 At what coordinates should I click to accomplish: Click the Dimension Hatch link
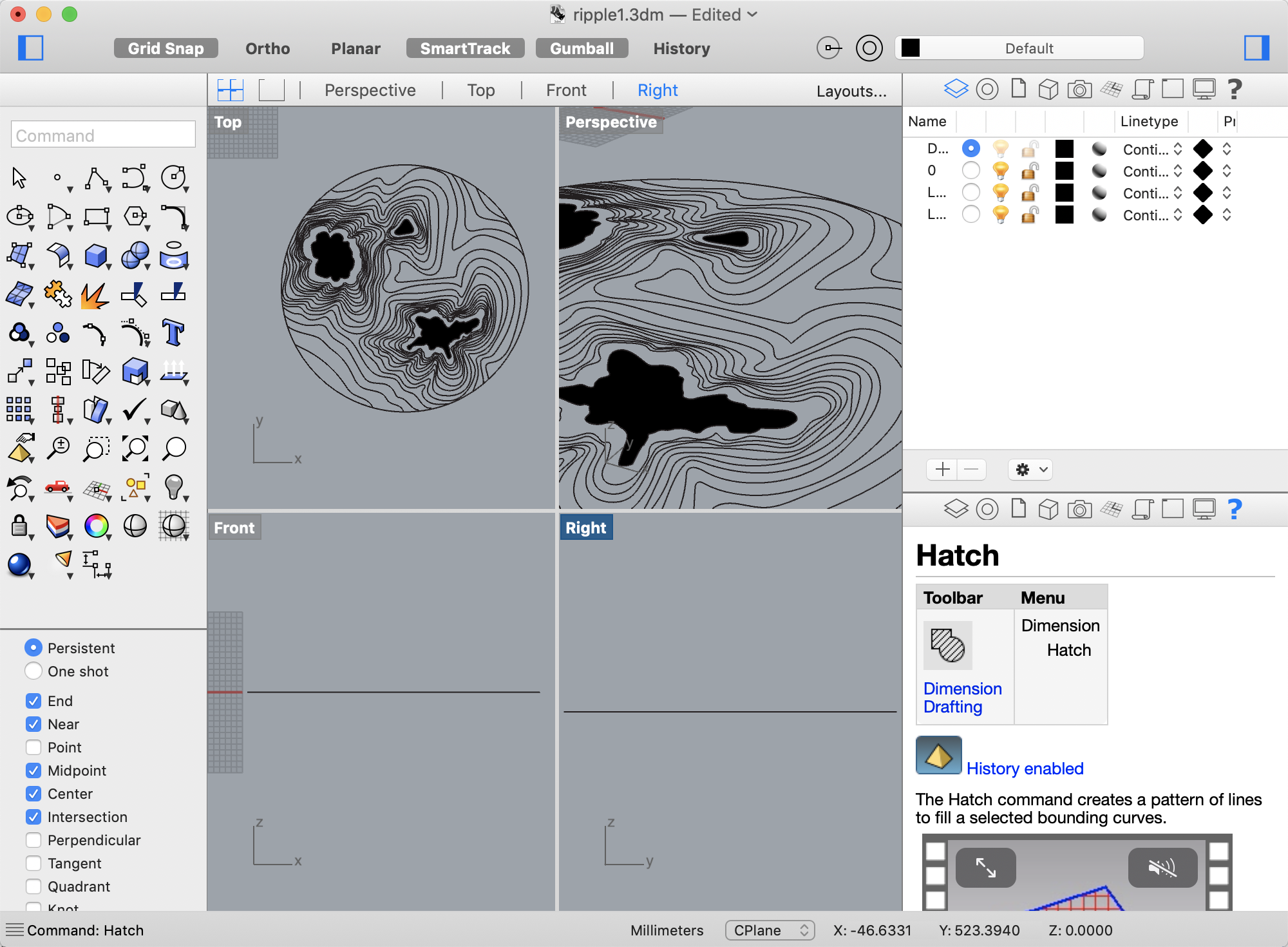point(1060,637)
